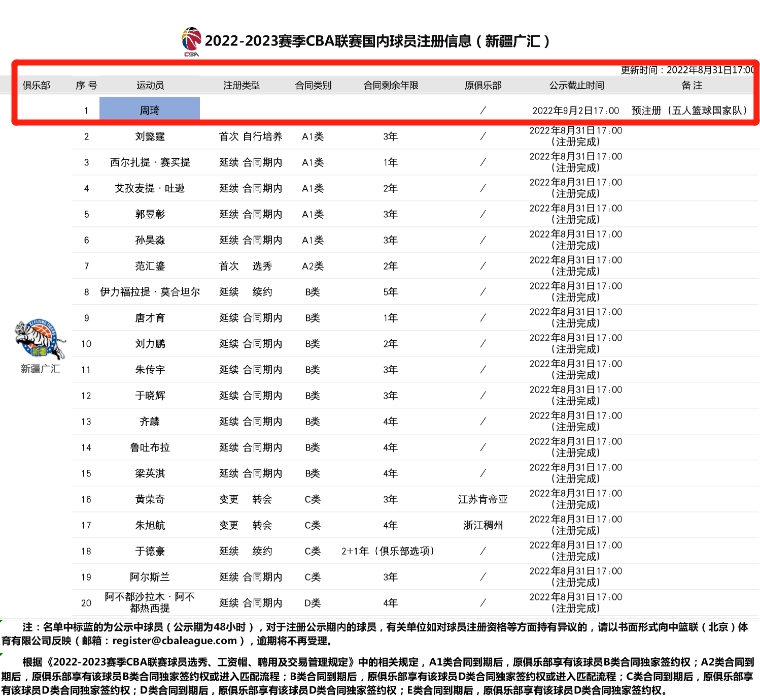Click the player name "黄荣奇"
Screen dimensions: 760x697
pyautogui.click(x=150, y=499)
